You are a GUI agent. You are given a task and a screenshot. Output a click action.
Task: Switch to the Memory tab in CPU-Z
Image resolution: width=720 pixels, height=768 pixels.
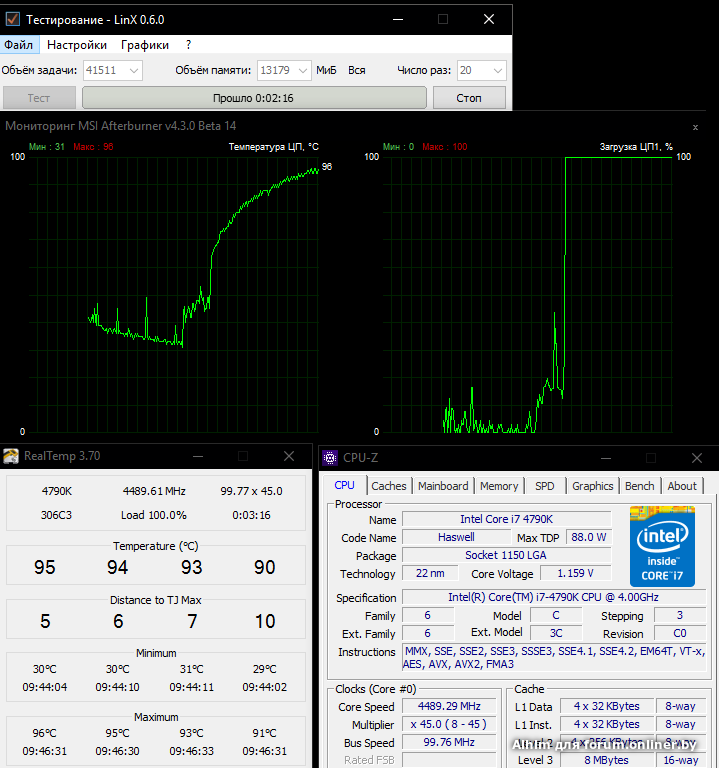click(499, 486)
